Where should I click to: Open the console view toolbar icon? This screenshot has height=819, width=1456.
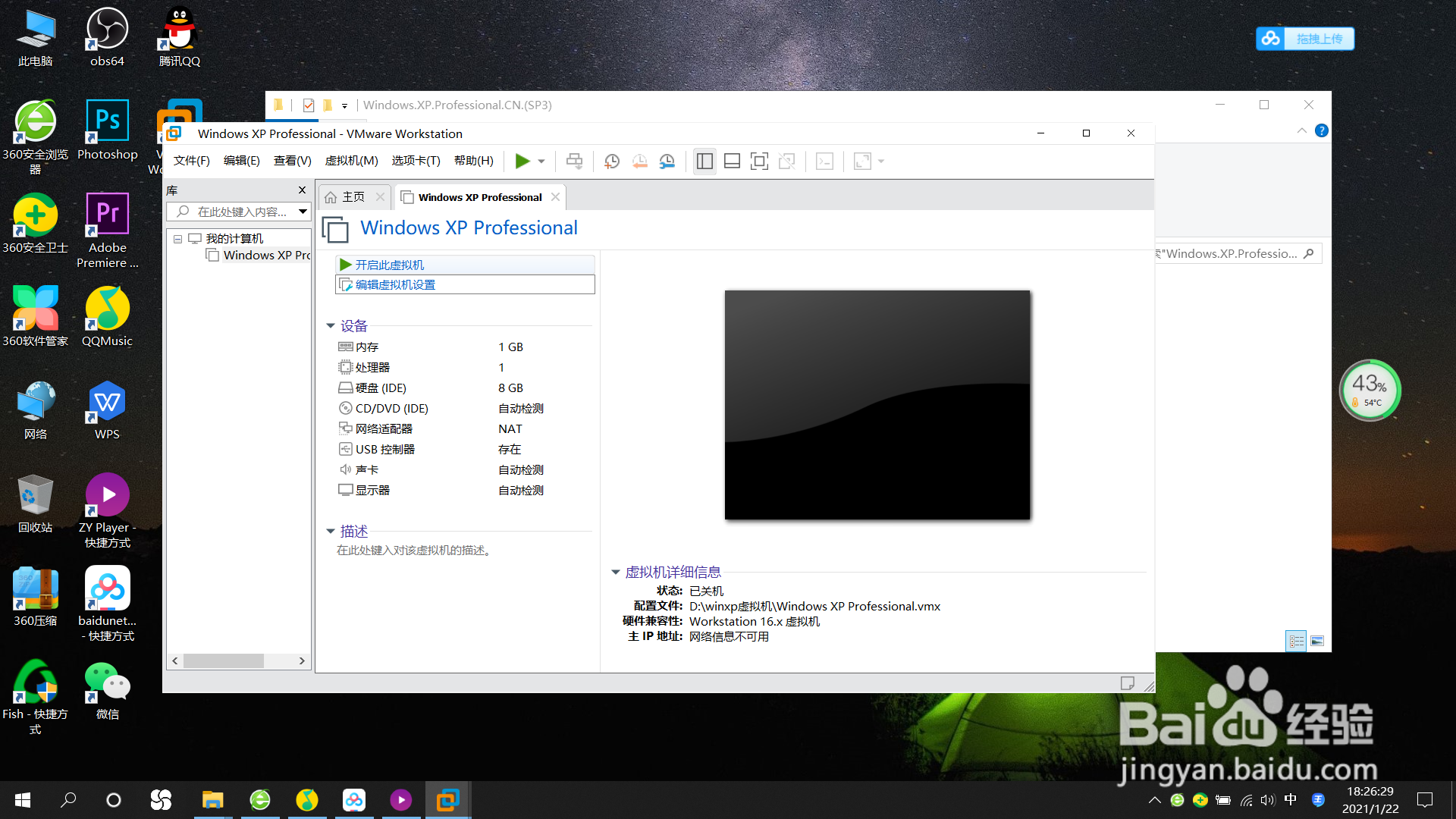825,161
